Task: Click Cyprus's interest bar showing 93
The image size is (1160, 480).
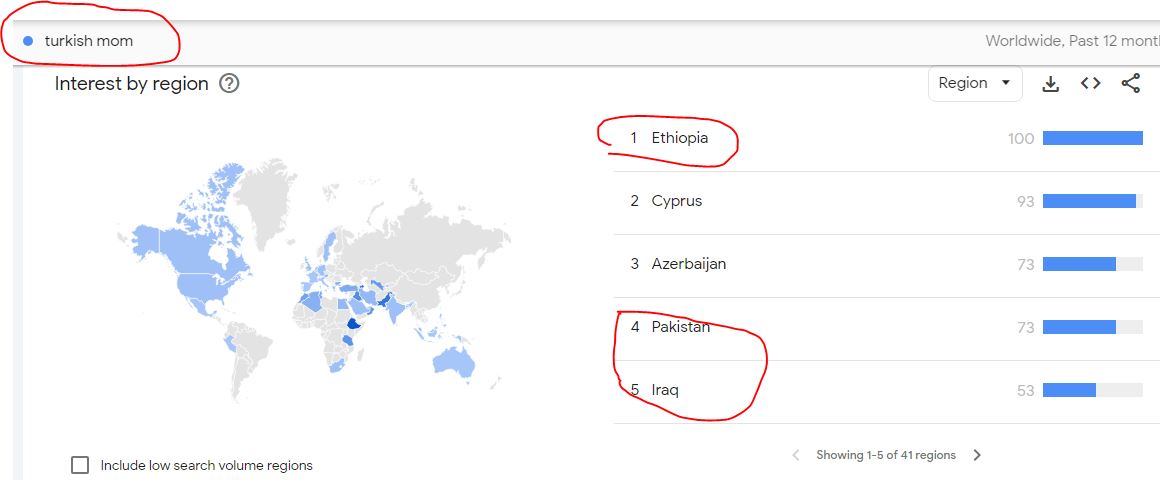Action: coord(1089,201)
